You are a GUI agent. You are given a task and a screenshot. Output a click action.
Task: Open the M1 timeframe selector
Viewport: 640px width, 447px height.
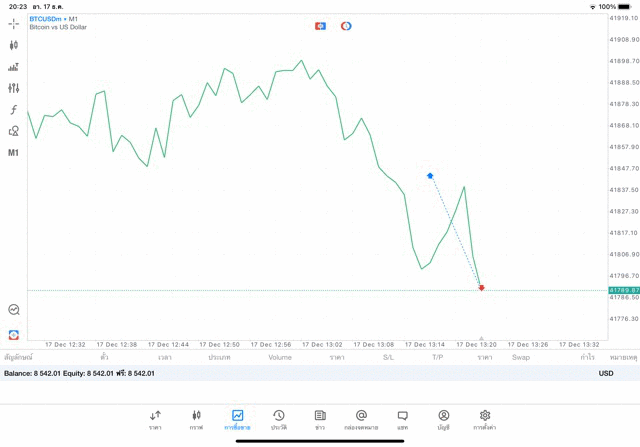(x=14, y=153)
